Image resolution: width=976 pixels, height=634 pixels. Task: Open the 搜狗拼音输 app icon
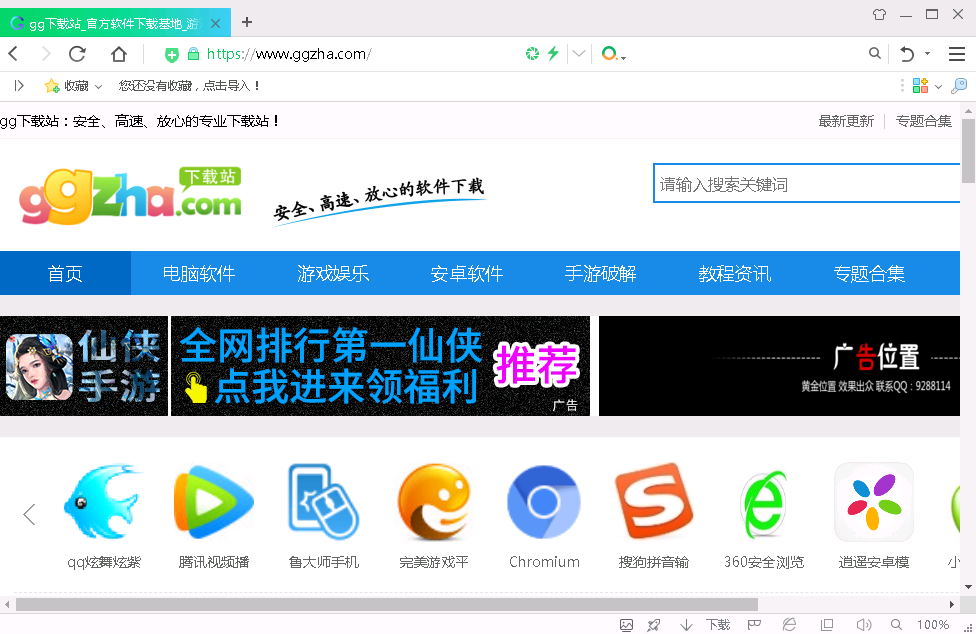point(654,501)
